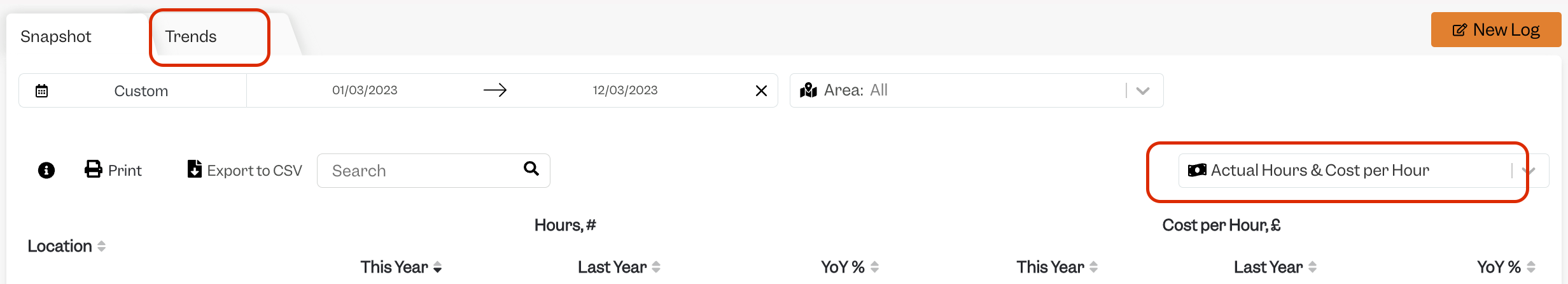Click the info circle icon
Viewport: 1568px width, 284px height.
[x=46, y=171]
